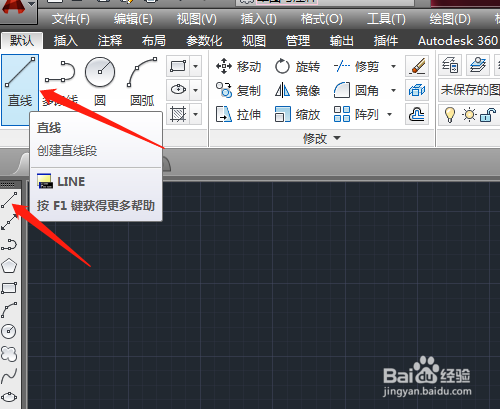Select the 直线 (Line) tool in ribbon
500x409 pixels.
20,90
